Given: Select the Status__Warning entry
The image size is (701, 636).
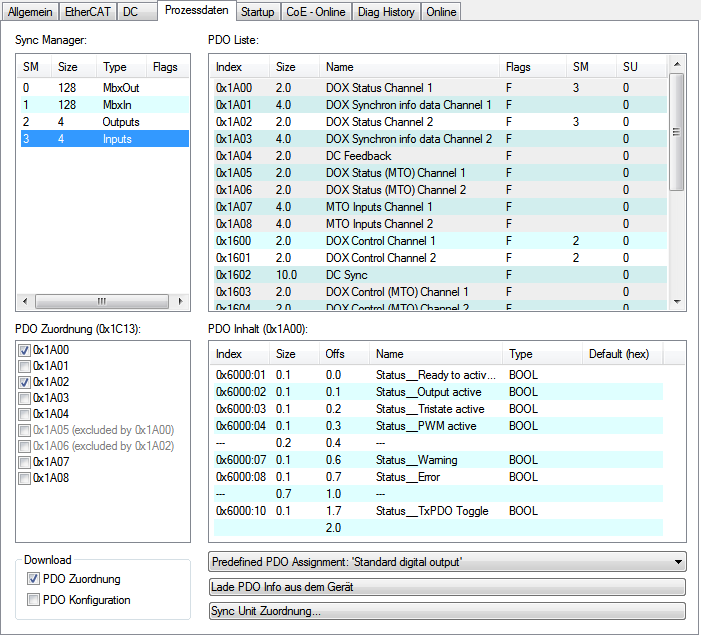Looking at the screenshot, I should pyautogui.click(x=438, y=459).
